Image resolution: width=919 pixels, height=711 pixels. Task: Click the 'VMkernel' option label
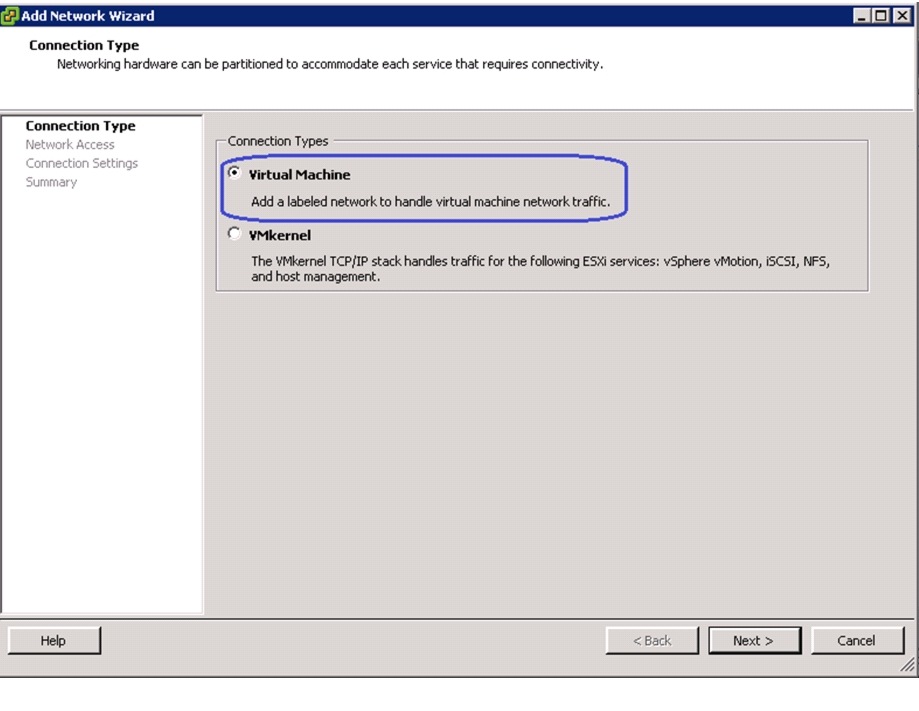(x=280, y=236)
